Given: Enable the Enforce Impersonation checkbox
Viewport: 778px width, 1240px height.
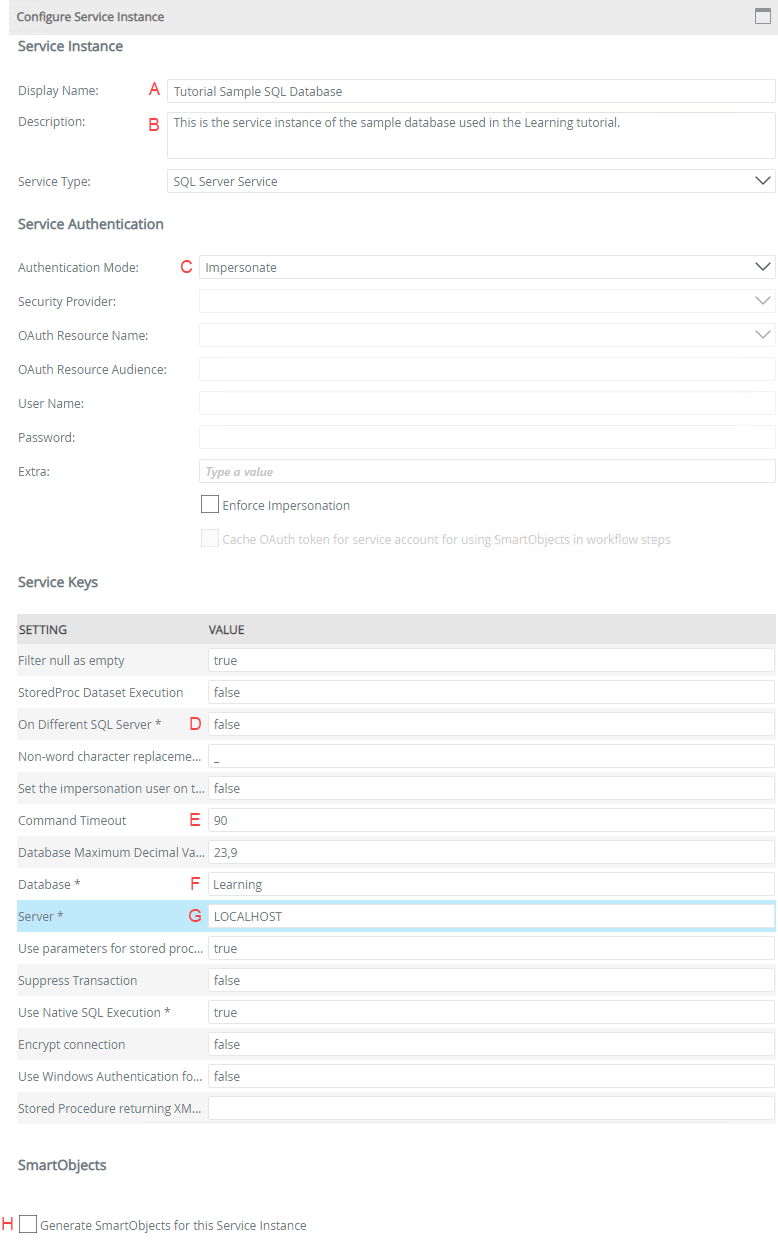Looking at the screenshot, I should [x=209, y=504].
